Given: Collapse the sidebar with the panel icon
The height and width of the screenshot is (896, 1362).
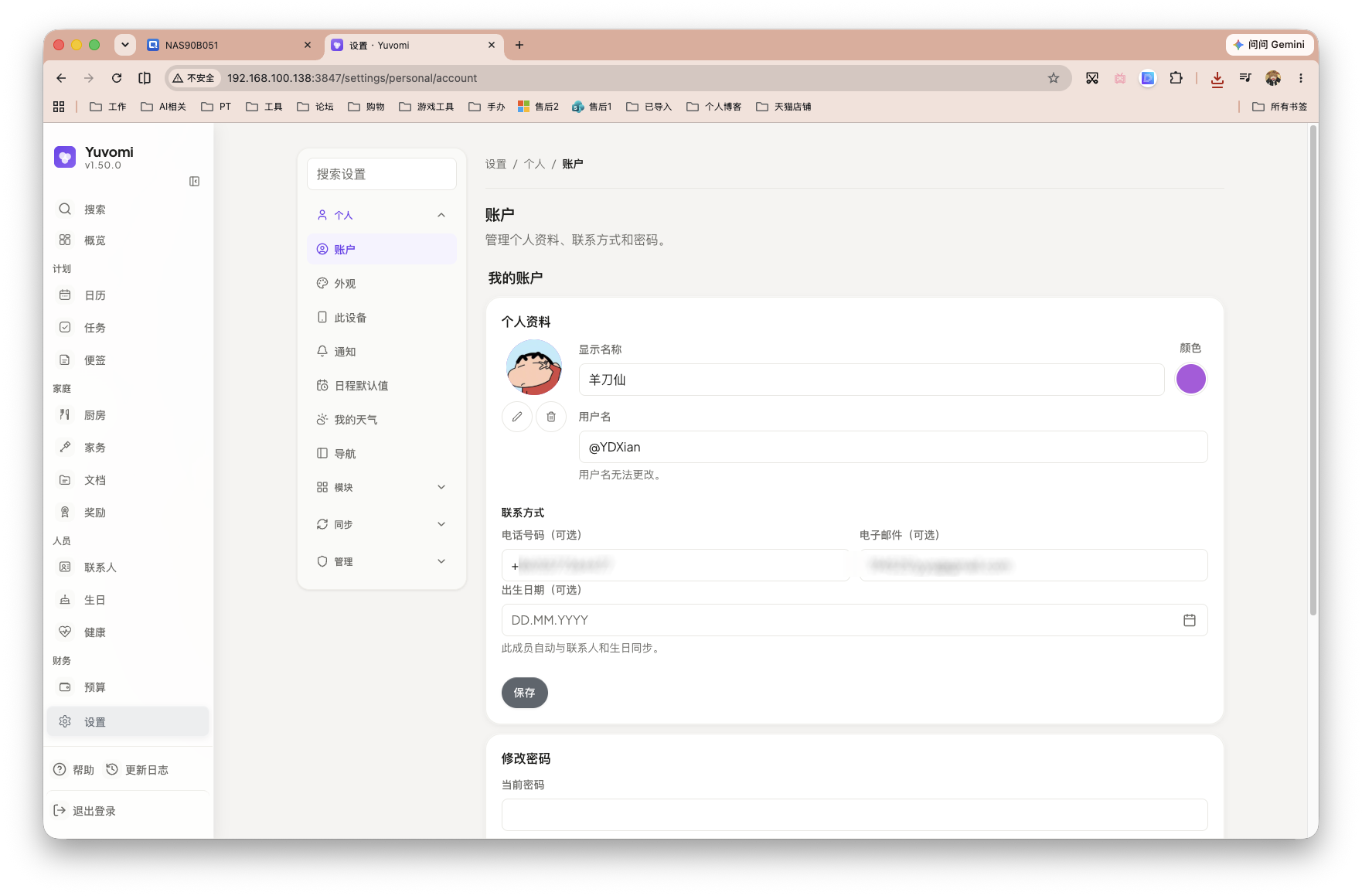Looking at the screenshot, I should tap(195, 181).
